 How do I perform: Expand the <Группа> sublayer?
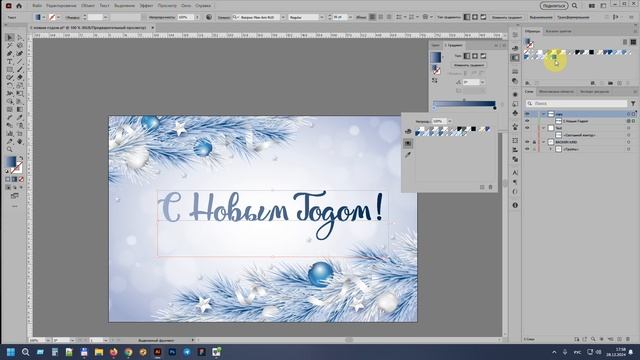point(550,149)
